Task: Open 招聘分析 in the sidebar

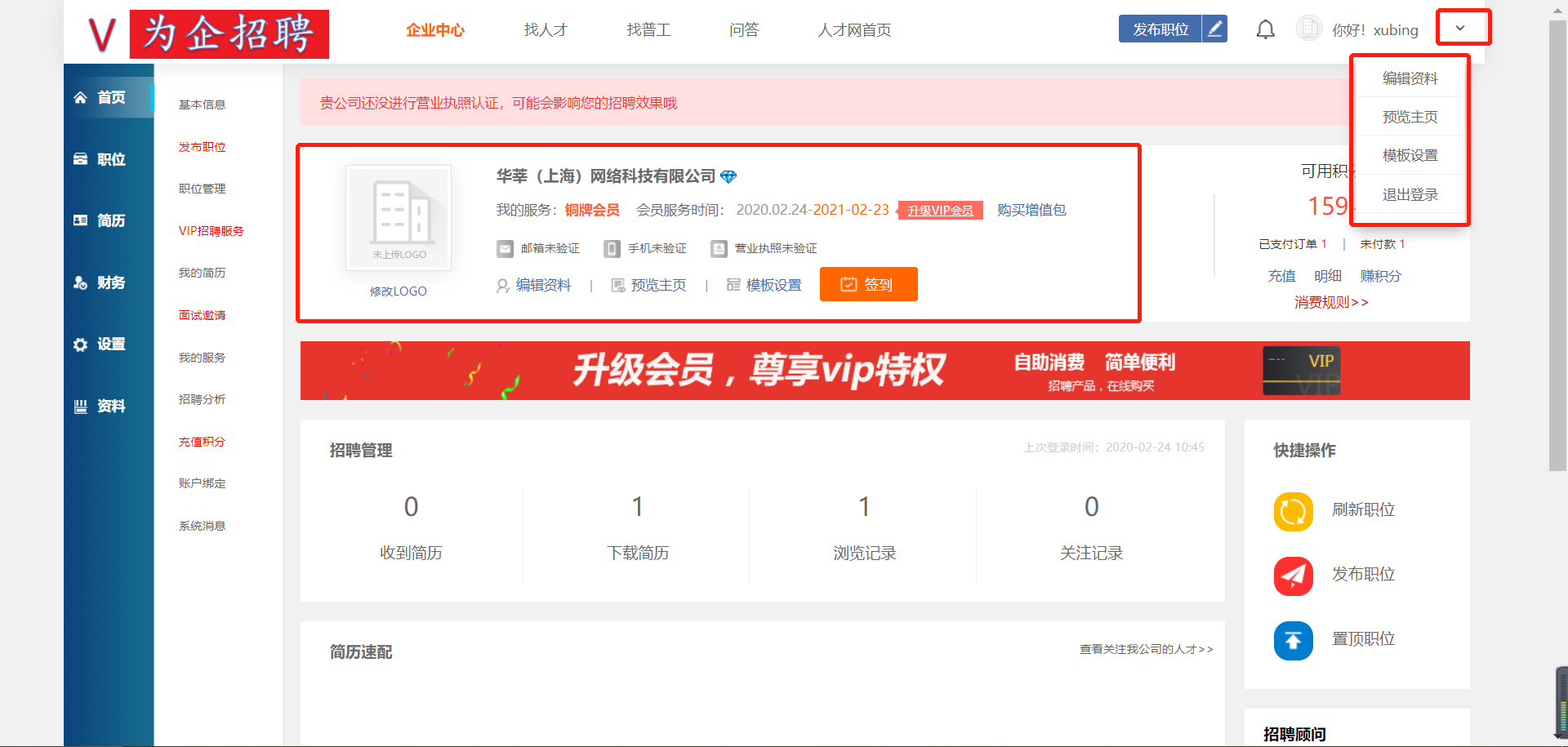Action: tap(203, 399)
